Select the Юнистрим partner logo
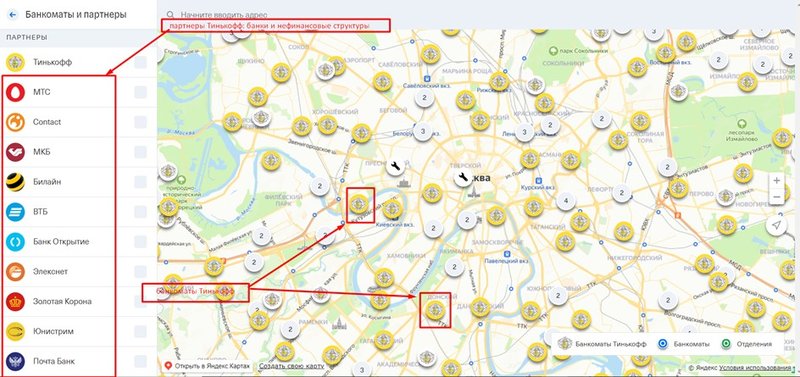The image size is (800, 377). tap(15, 332)
